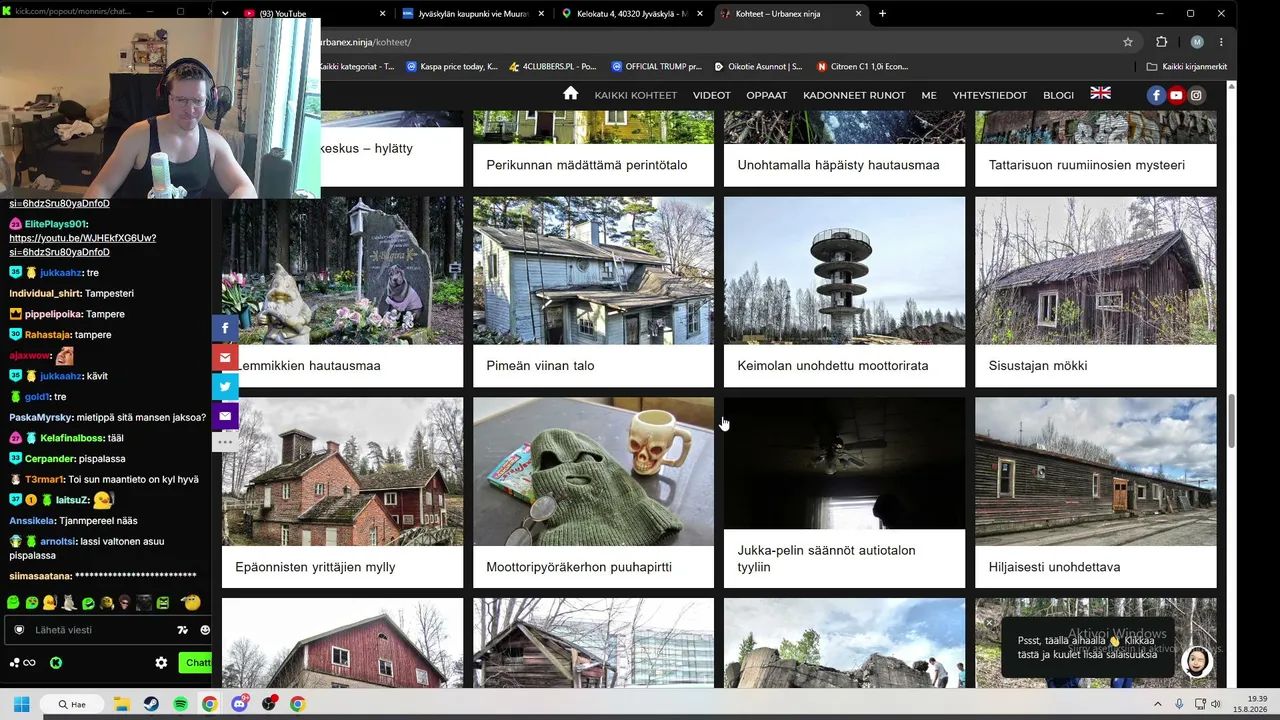Share page by Gmail red side button
Screen dimensions: 1280x720
(x=225, y=357)
